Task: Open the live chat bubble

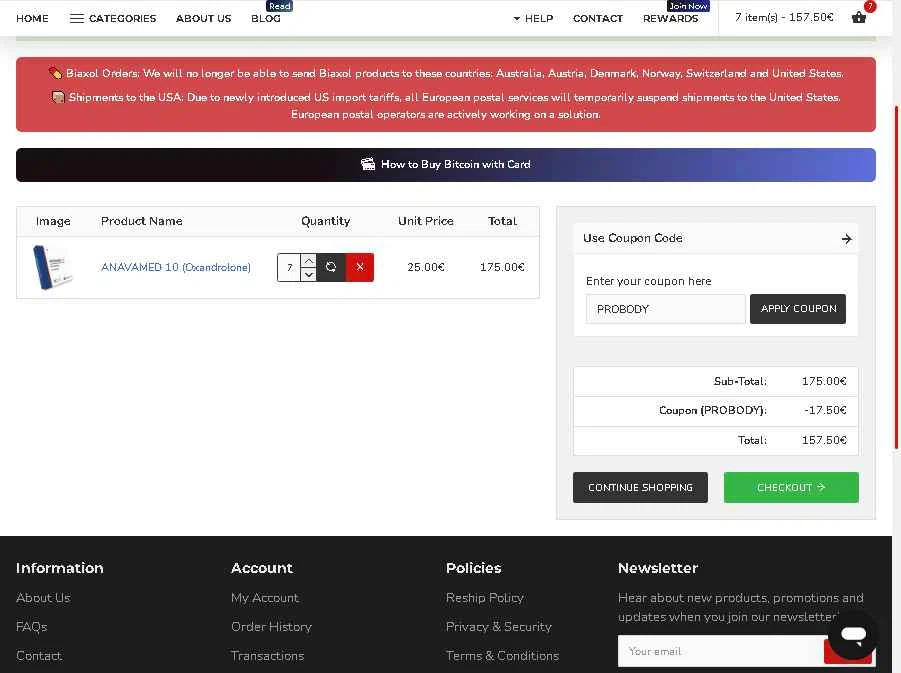Action: [x=853, y=634]
